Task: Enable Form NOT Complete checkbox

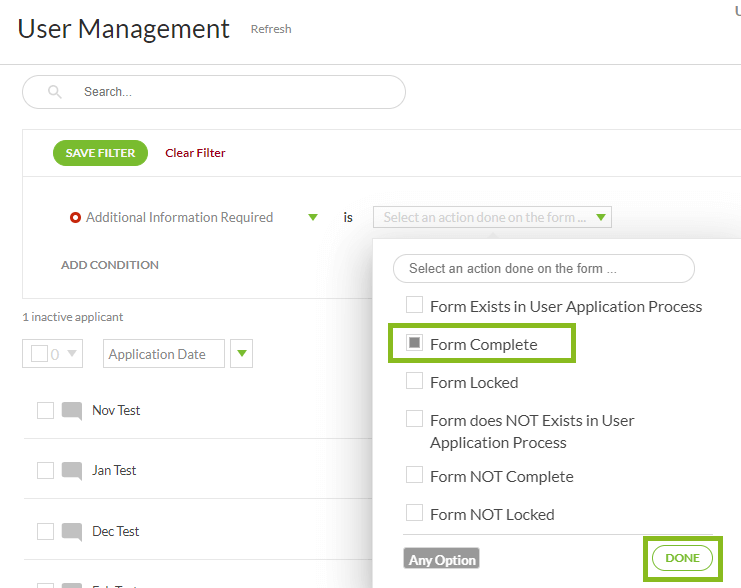Action: click(414, 476)
